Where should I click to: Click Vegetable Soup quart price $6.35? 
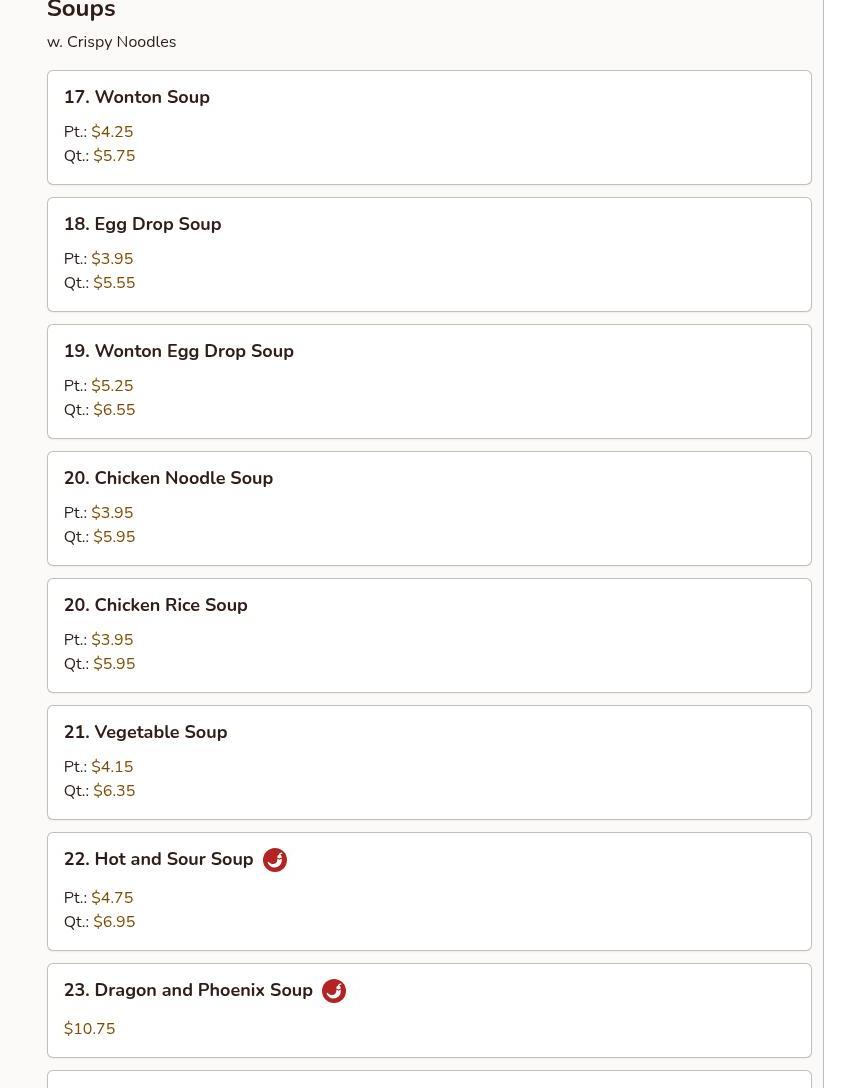pos(114,791)
